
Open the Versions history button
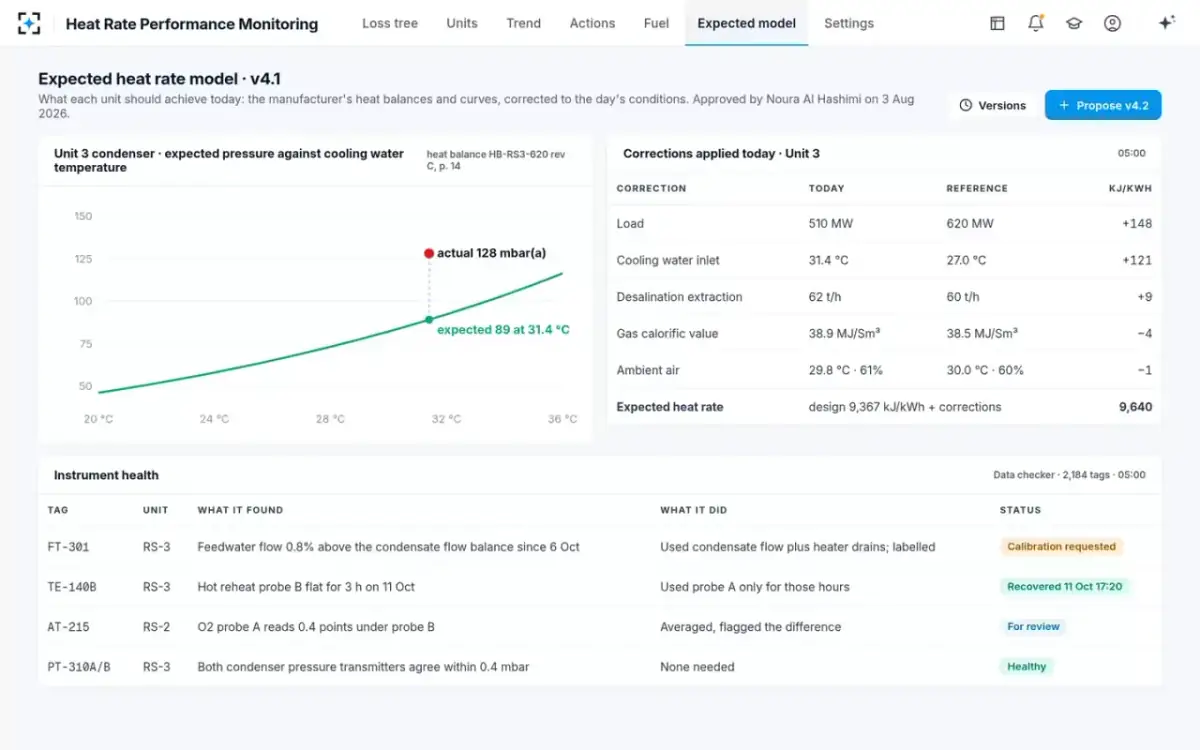993,105
